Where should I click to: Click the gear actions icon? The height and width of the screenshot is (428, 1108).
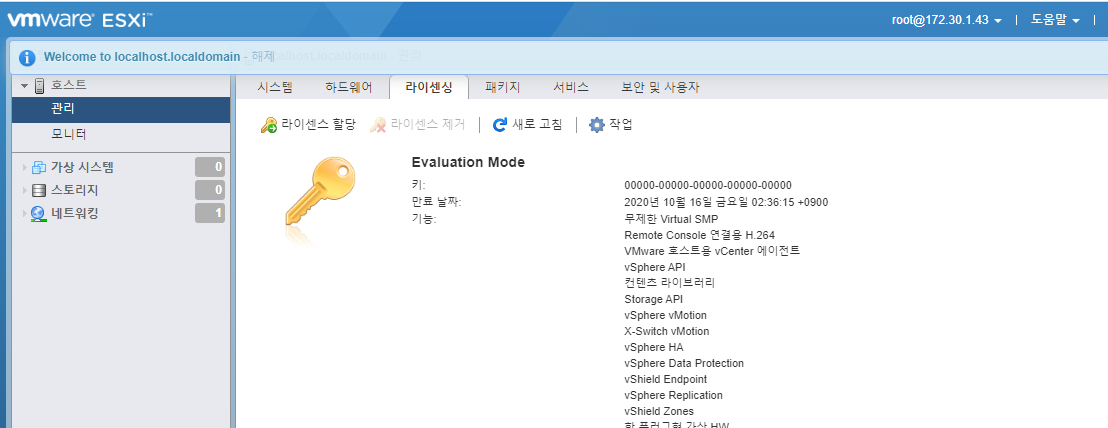click(597, 125)
